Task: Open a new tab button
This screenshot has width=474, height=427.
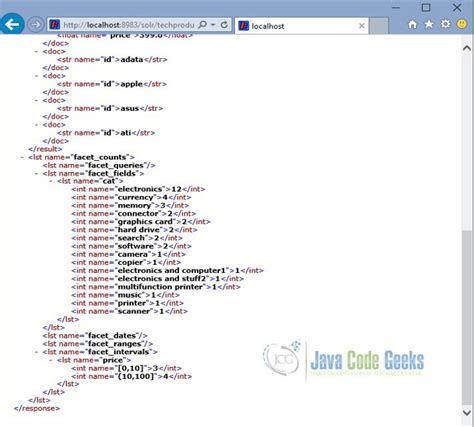Action: click(x=379, y=26)
